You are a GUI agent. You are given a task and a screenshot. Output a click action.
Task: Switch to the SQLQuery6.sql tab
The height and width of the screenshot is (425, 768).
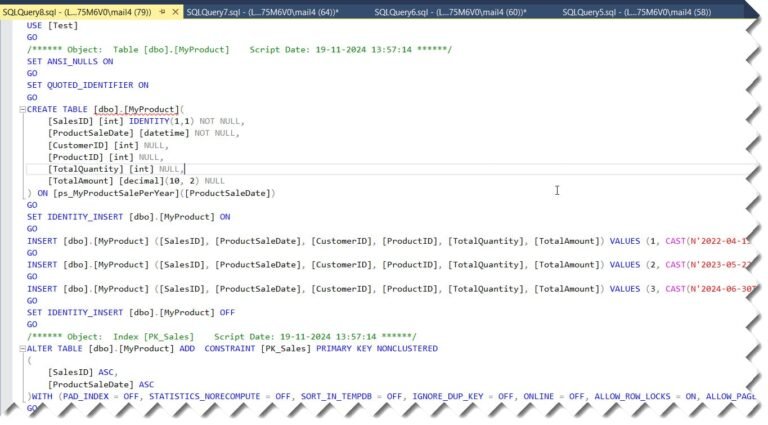pos(450,11)
